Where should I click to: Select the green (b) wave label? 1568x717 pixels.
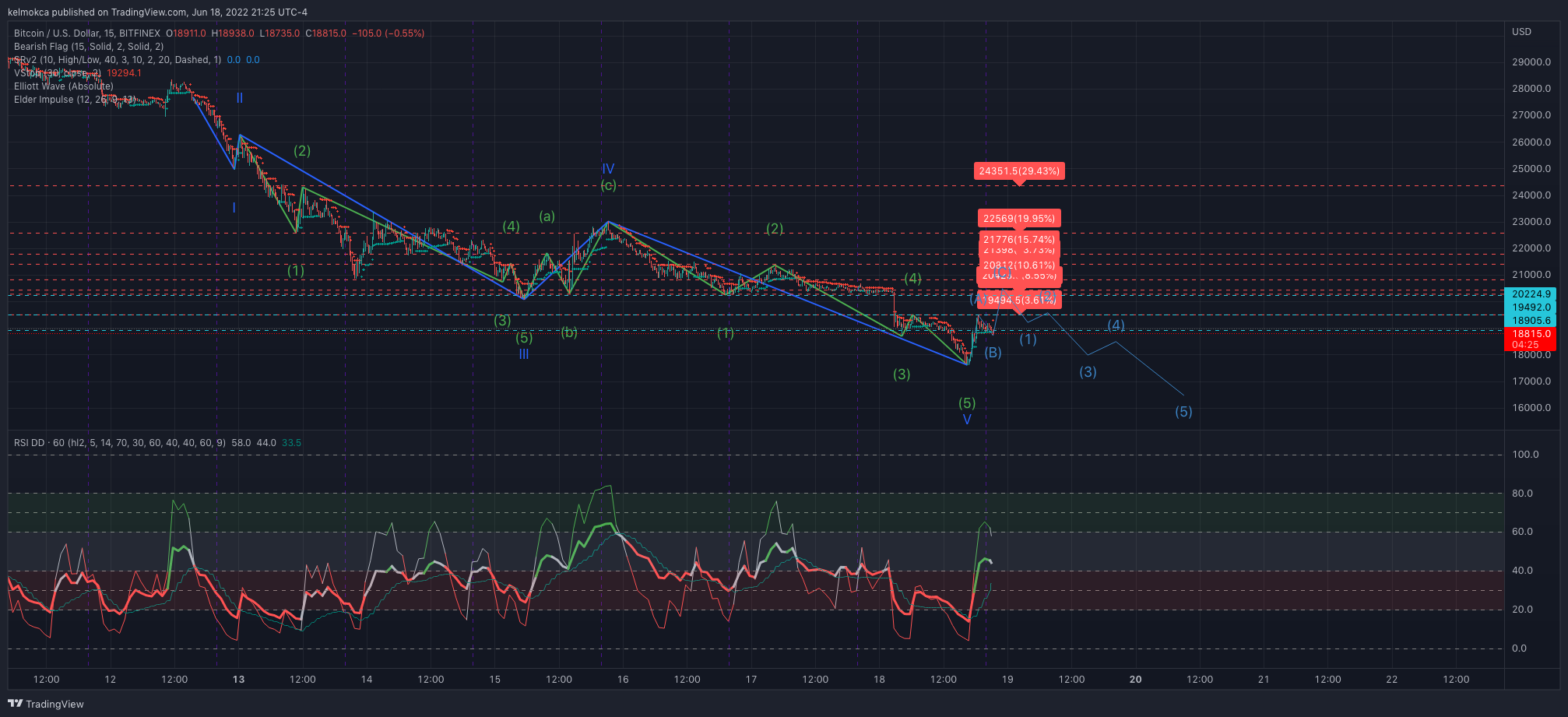pyautogui.click(x=569, y=332)
